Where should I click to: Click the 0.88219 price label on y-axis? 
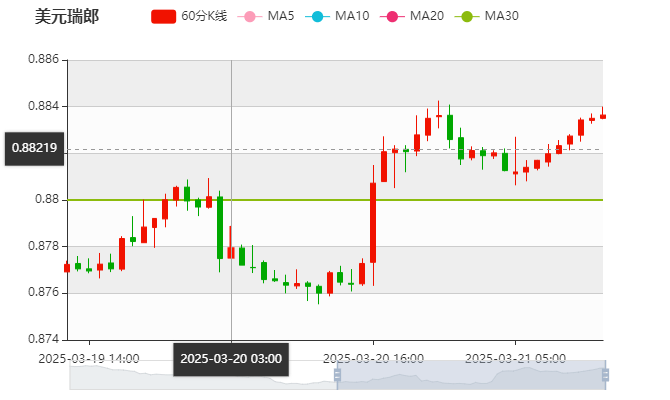coord(34,148)
